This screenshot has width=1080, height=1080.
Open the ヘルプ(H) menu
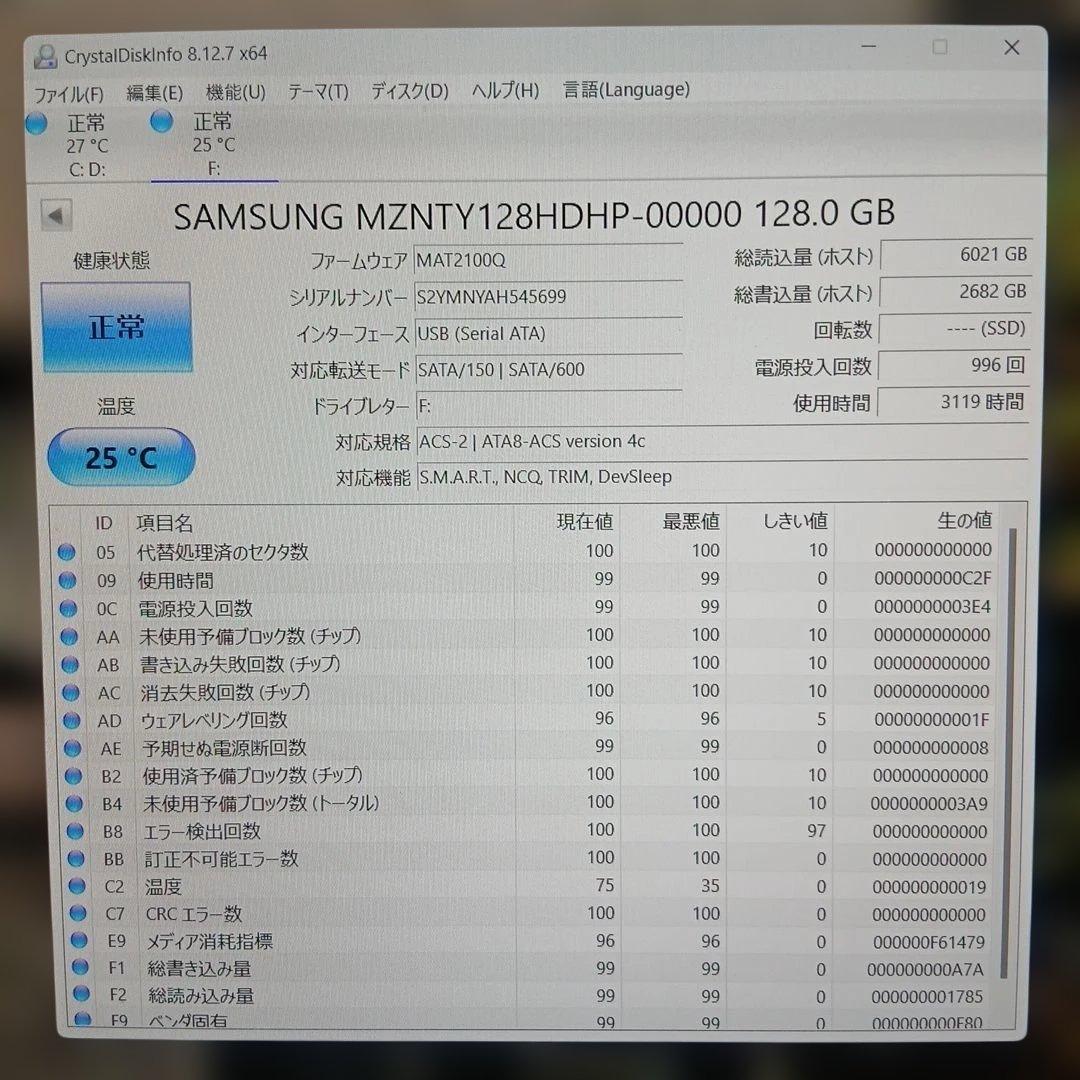pos(503,90)
